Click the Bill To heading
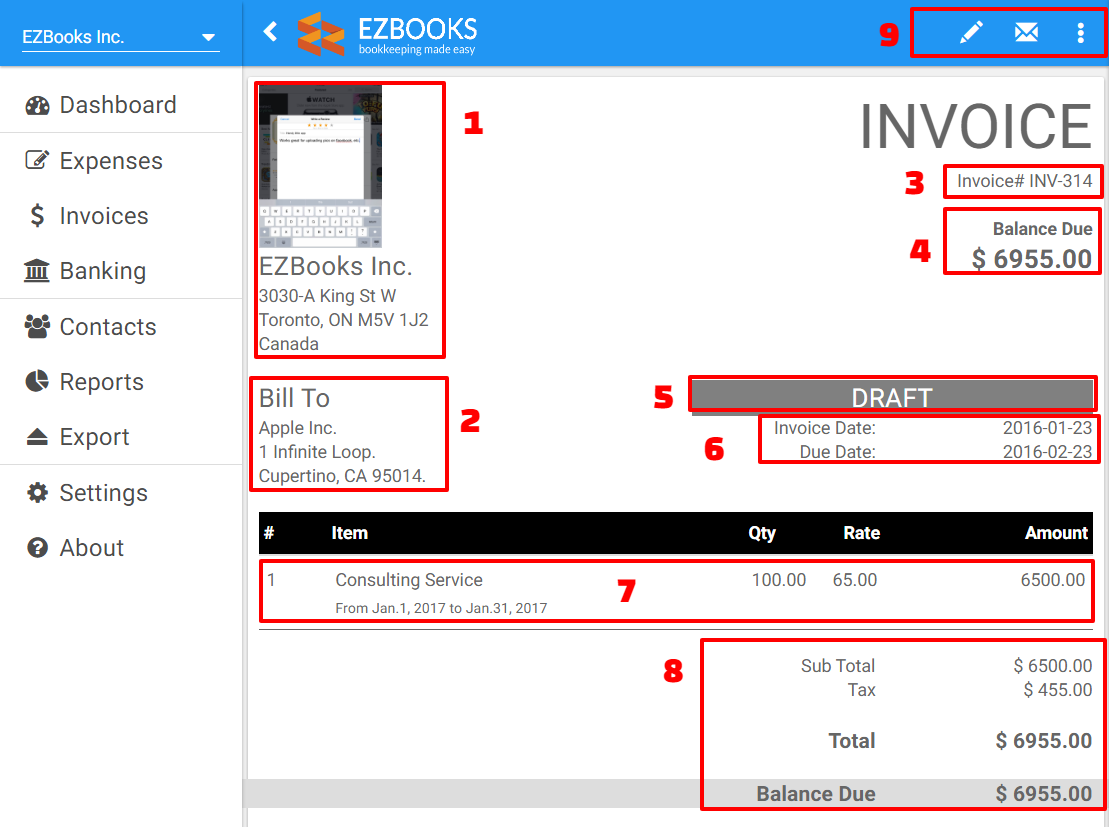The image size is (1109, 827). [294, 398]
